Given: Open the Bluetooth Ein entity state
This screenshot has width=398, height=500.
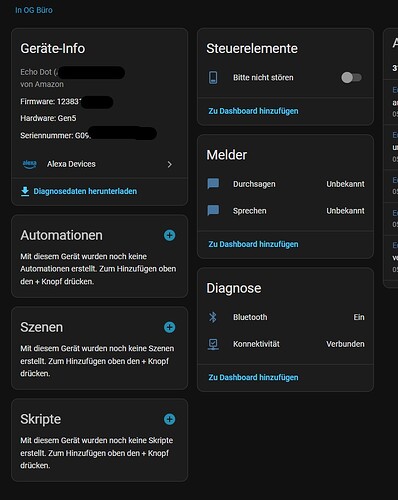Looking at the screenshot, I should tap(359, 317).
